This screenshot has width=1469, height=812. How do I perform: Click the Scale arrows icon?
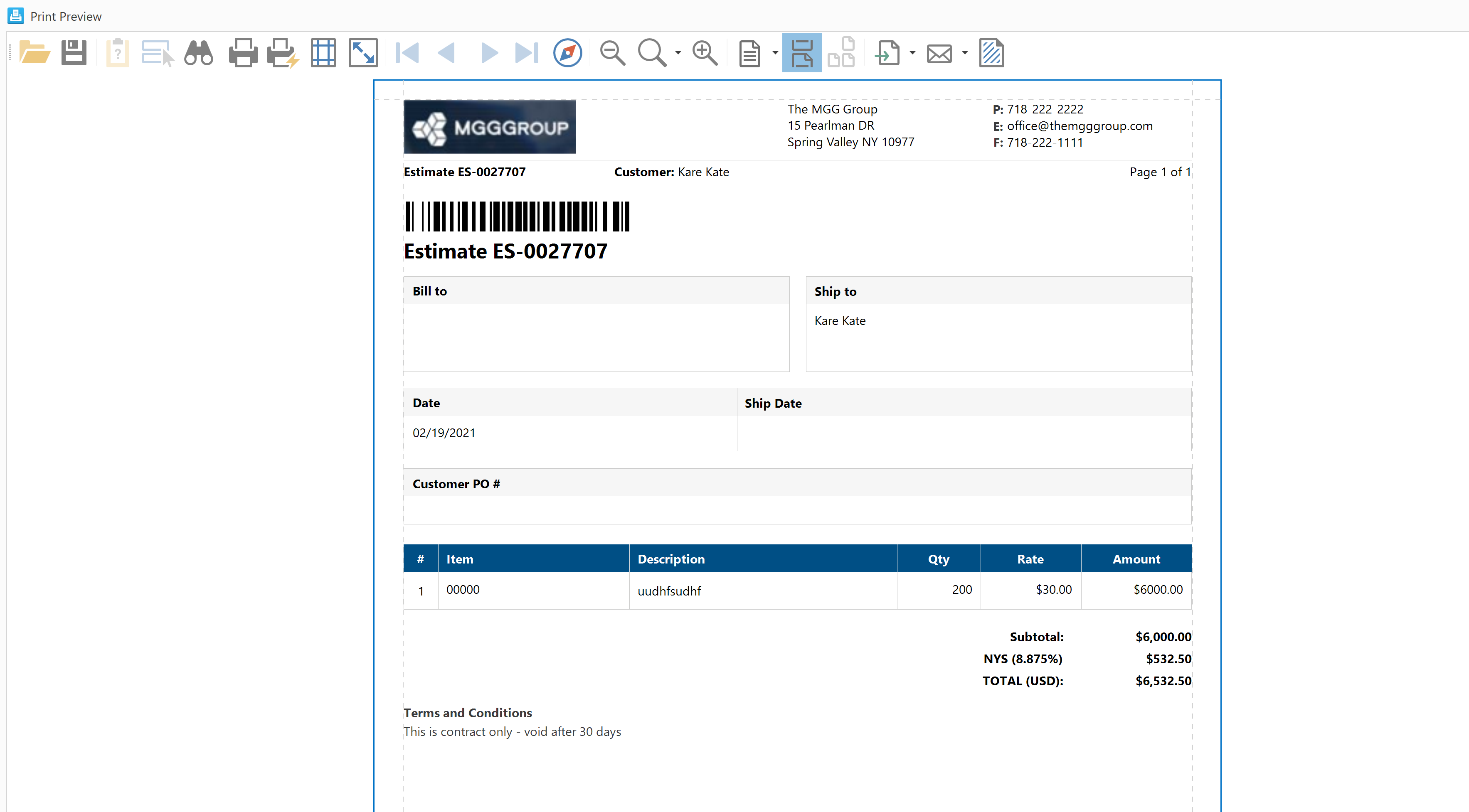pos(363,53)
